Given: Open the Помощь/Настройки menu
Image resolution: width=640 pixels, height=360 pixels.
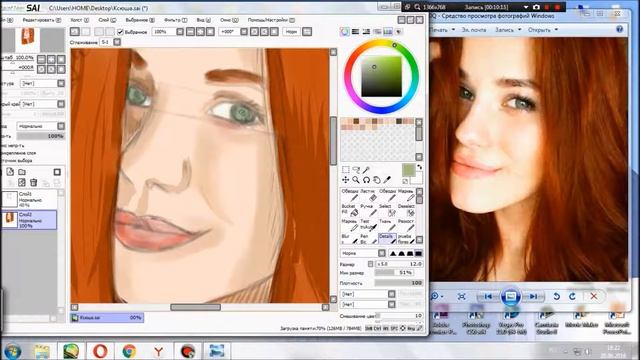Looking at the screenshot, I should [271, 20].
